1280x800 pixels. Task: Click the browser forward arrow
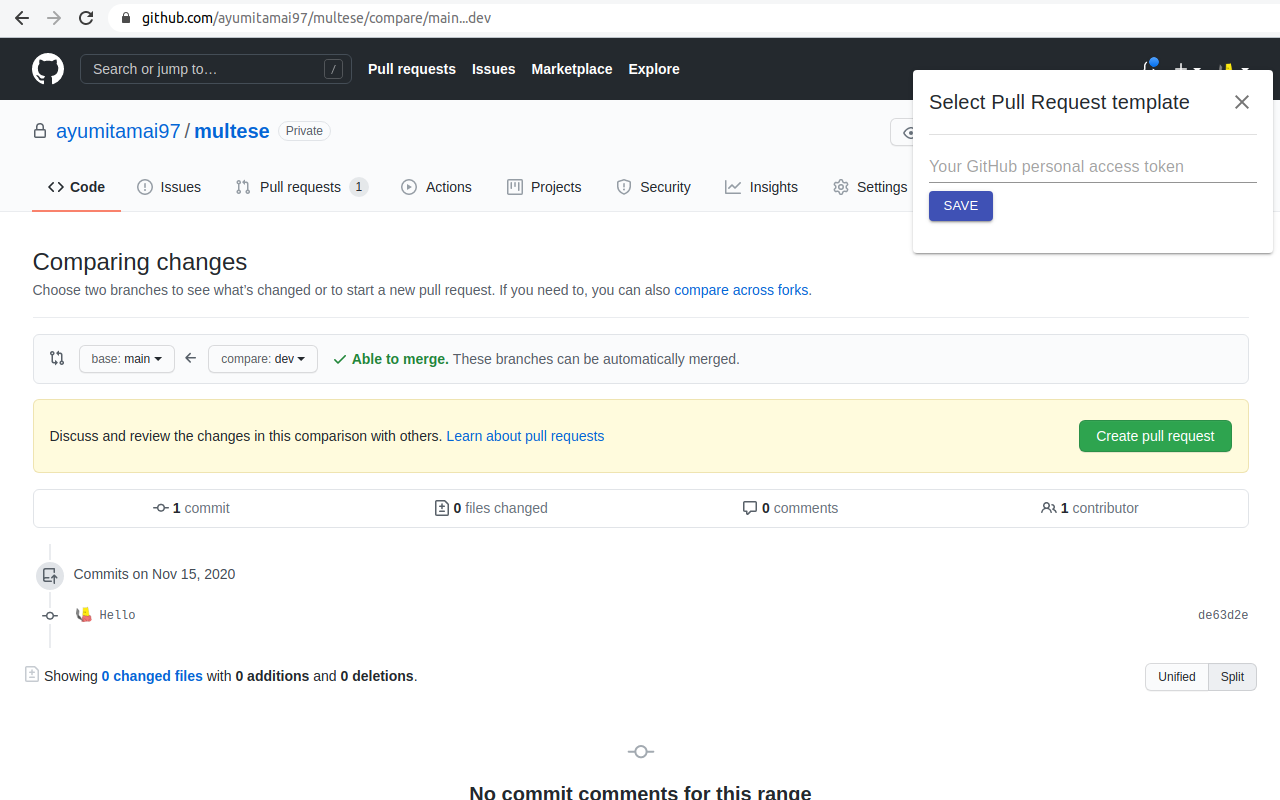click(x=54, y=18)
